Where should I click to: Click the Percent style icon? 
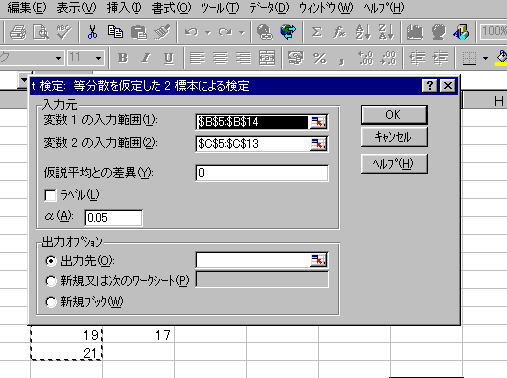point(320,58)
